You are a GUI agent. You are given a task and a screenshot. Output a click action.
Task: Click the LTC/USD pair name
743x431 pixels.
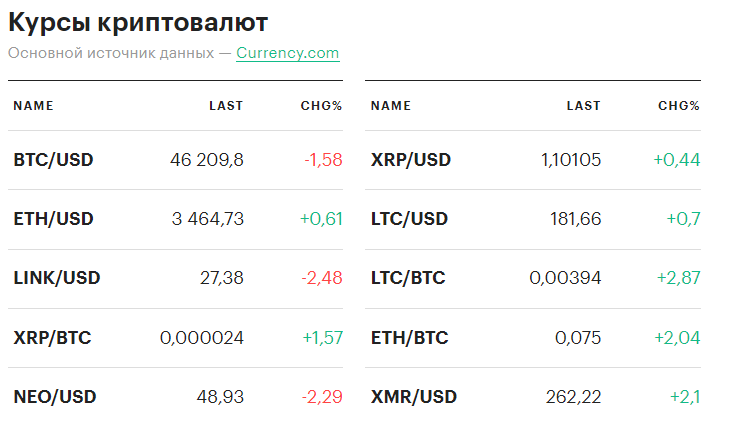[409, 219]
